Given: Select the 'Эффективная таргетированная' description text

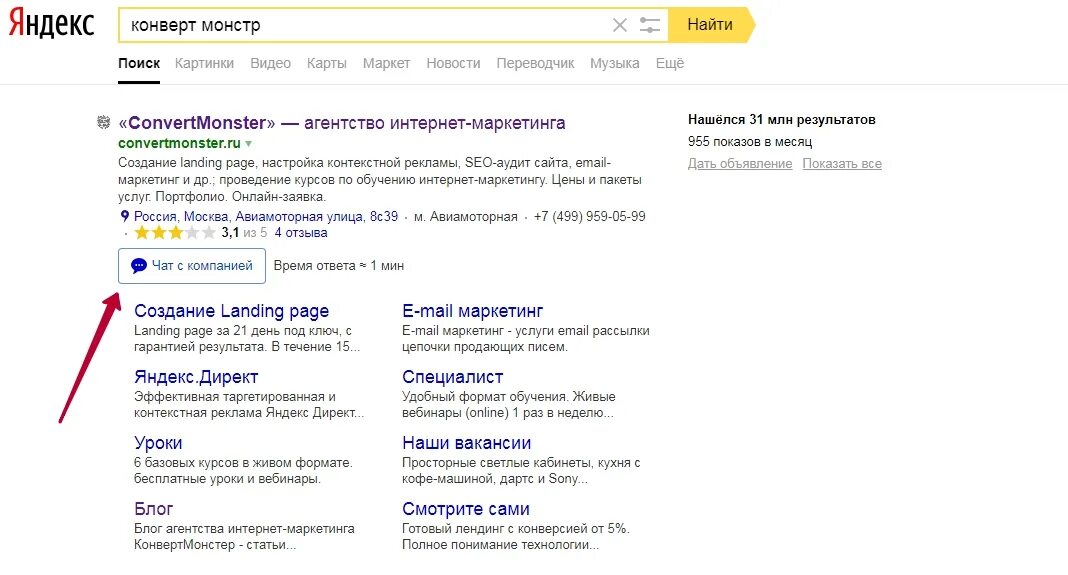Looking at the screenshot, I should tap(249, 405).
